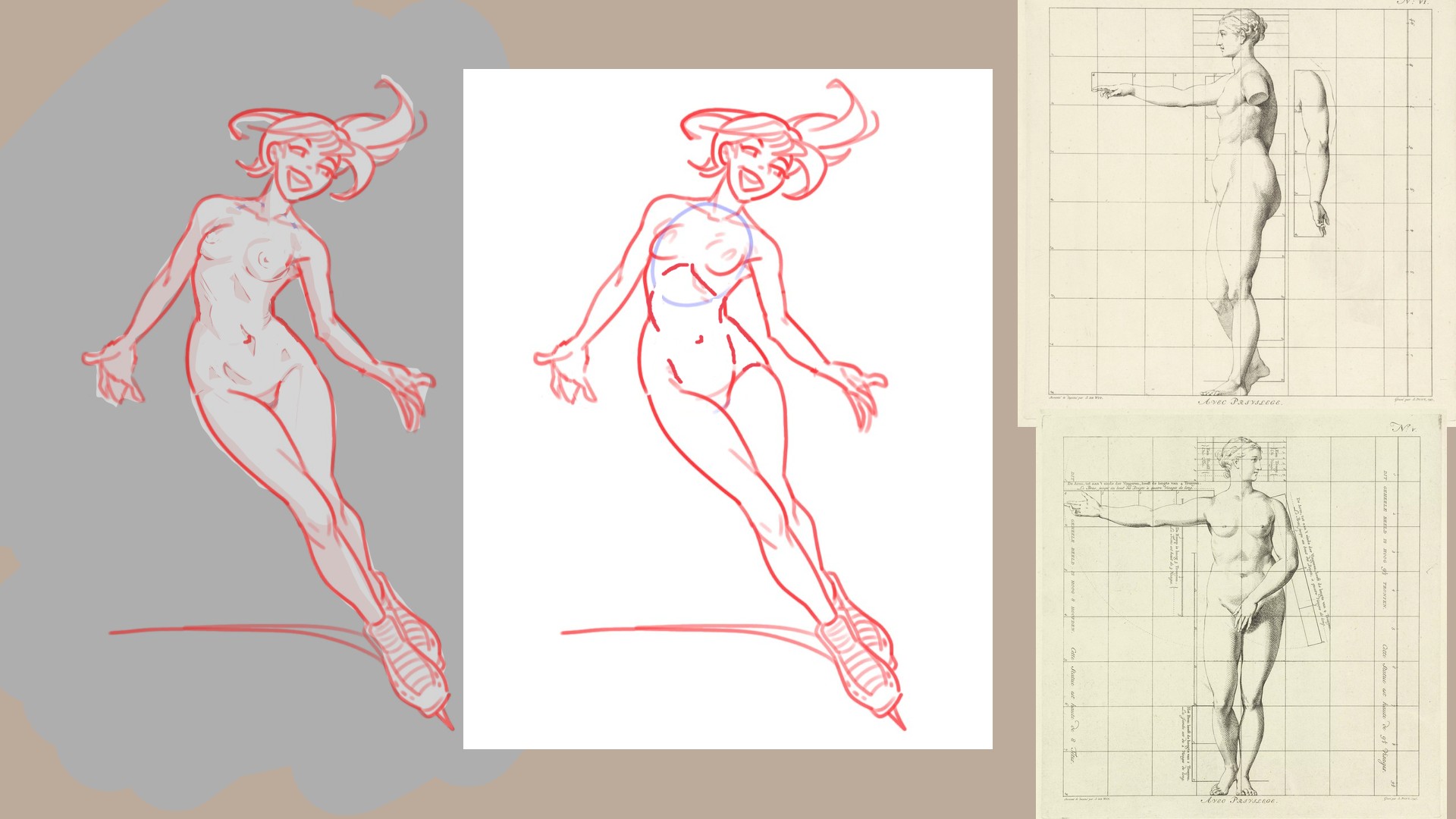The width and height of the screenshot is (1456, 819).
Task: Click the head of the side-view statue
Action: pyautogui.click(x=1240, y=34)
